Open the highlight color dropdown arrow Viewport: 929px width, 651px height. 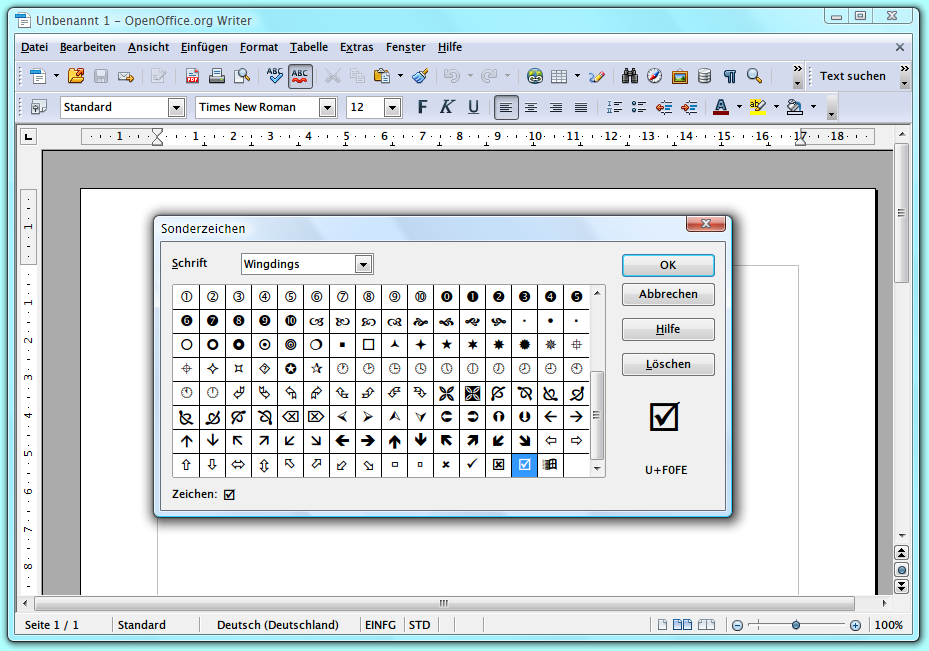(x=776, y=107)
